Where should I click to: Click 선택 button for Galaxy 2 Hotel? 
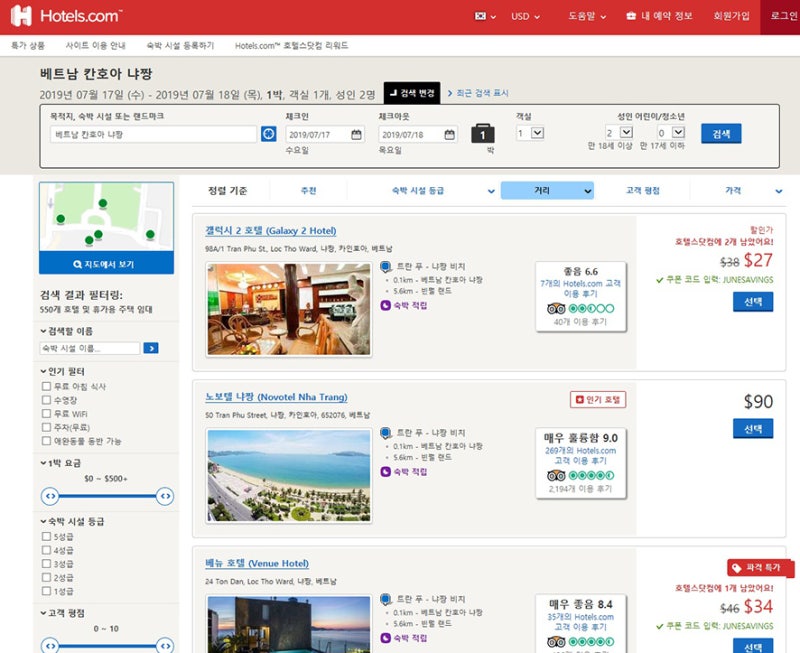(753, 302)
